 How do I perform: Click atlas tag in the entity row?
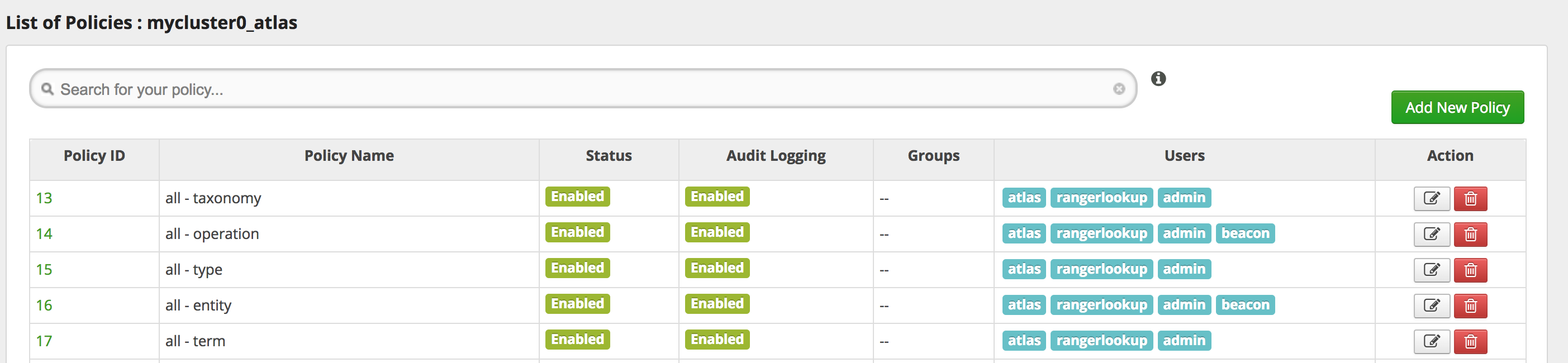[x=1024, y=304]
